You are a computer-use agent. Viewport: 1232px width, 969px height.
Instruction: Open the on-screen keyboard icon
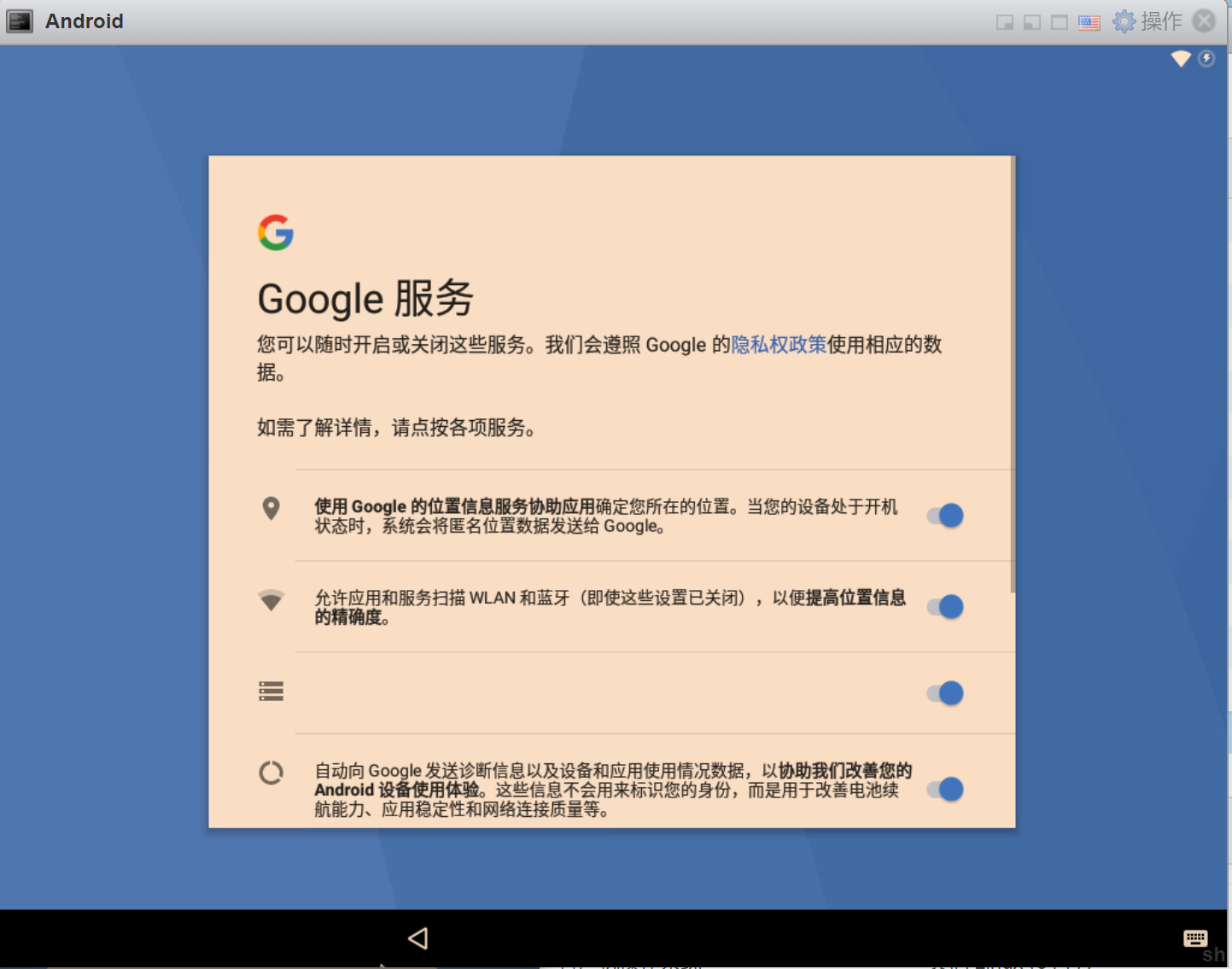[1195, 938]
